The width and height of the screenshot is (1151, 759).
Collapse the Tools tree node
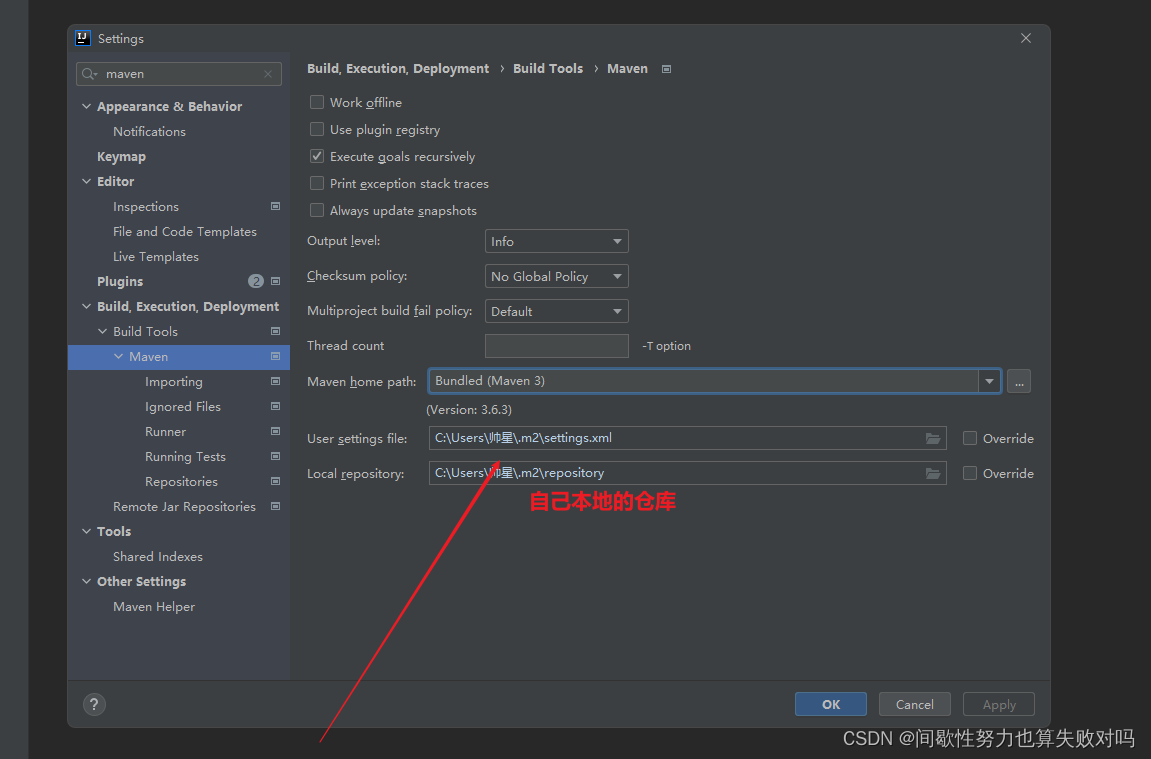(x=87, y=531)
